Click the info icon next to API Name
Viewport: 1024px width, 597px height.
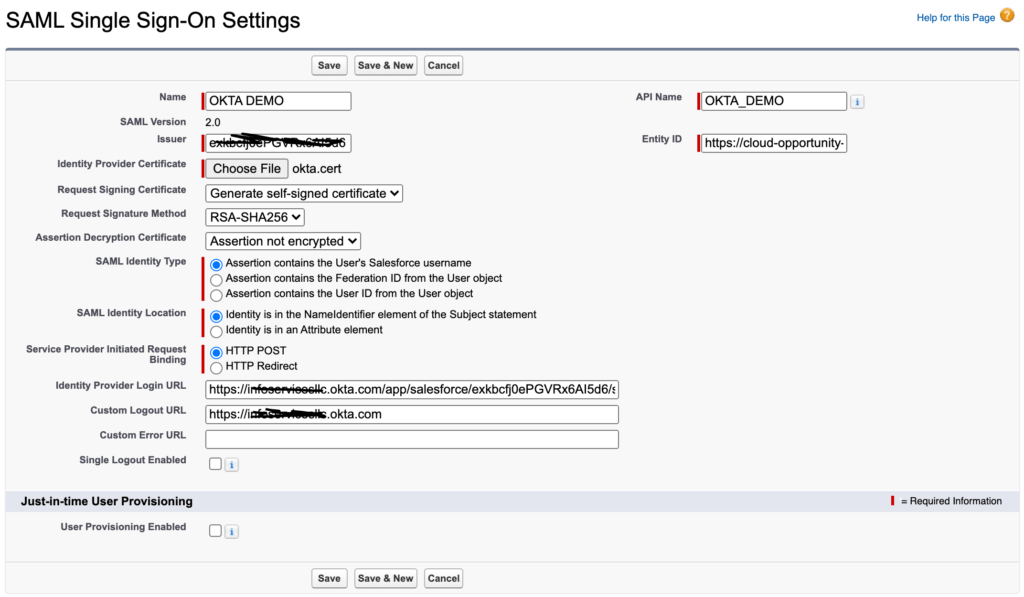click(857, 101)
